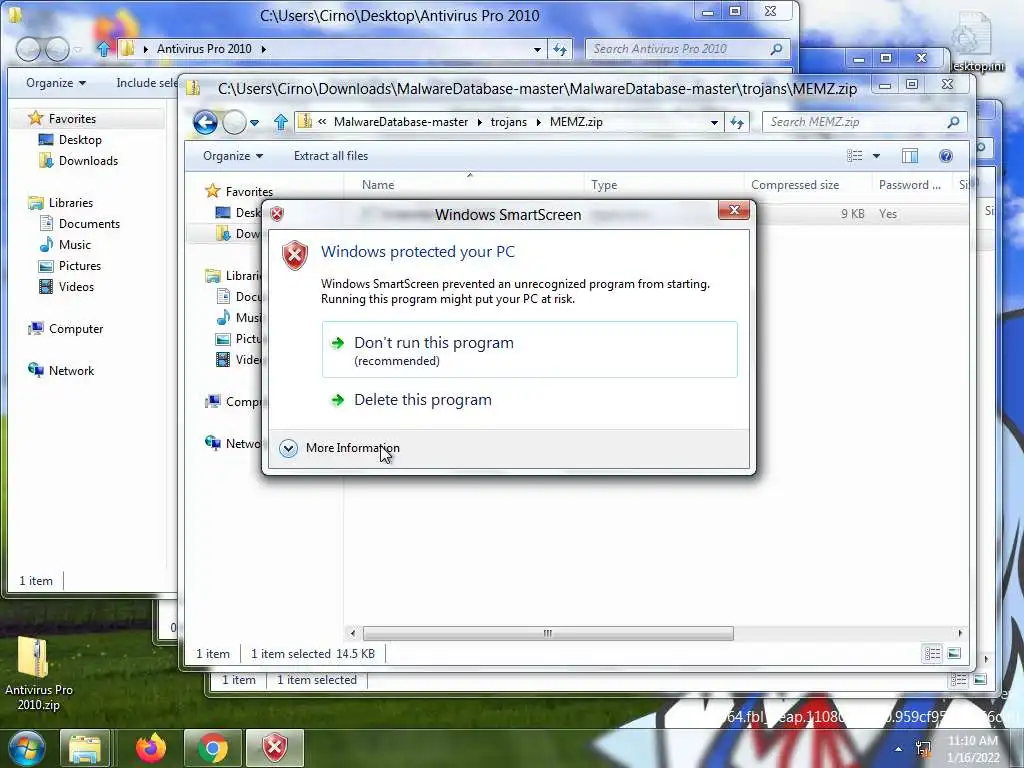Show hidden icons in system tray
This screenshot has height=768, width=1024.
click(x=899, y=749)
